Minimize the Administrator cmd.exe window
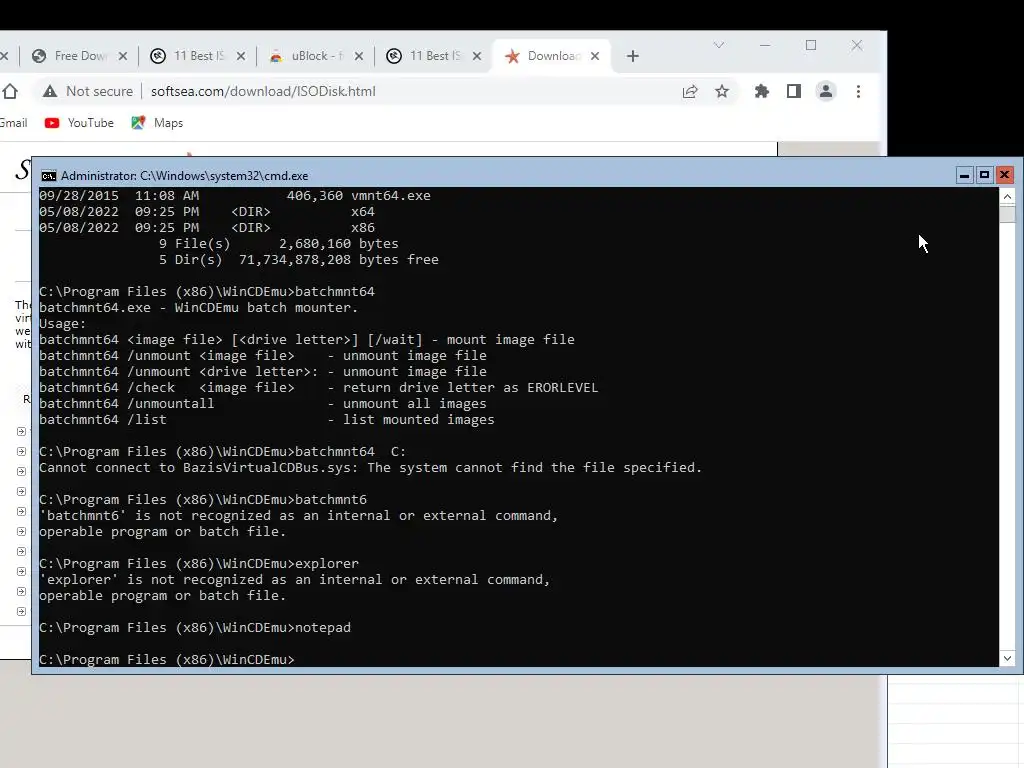 (964, 175)
